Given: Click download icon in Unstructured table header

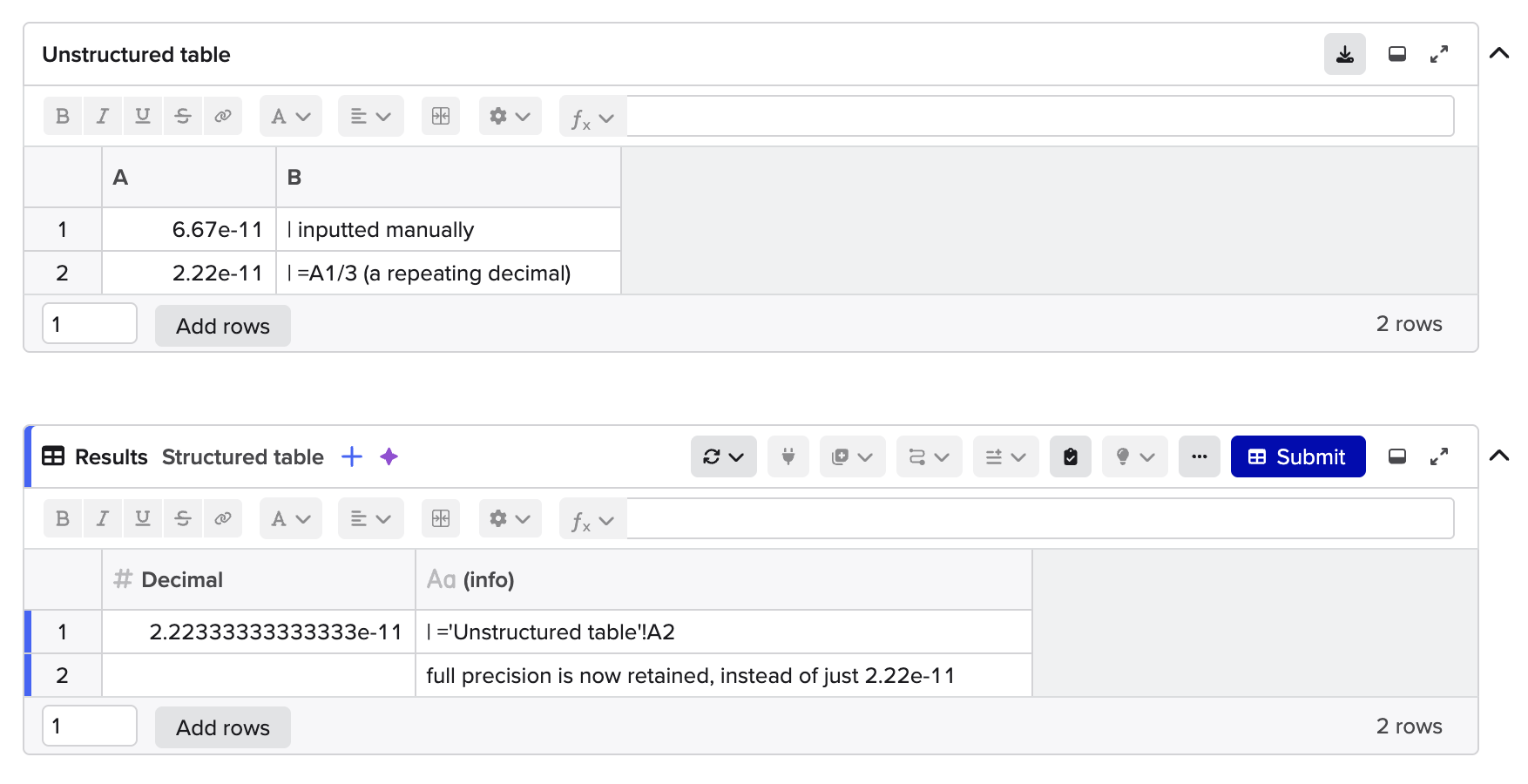Looking at the screenshot, I should pos(1344,54).
